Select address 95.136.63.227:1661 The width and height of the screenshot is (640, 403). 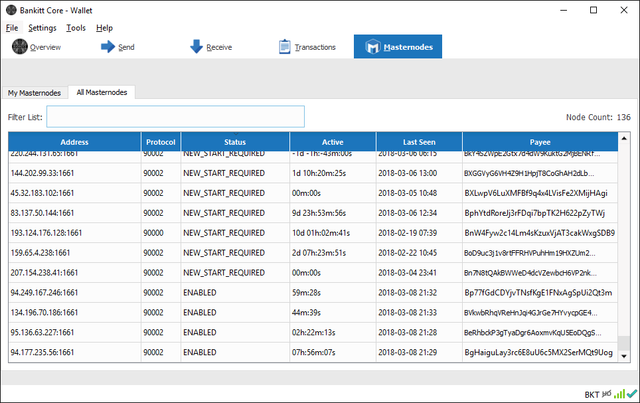(x=42, y=333)
